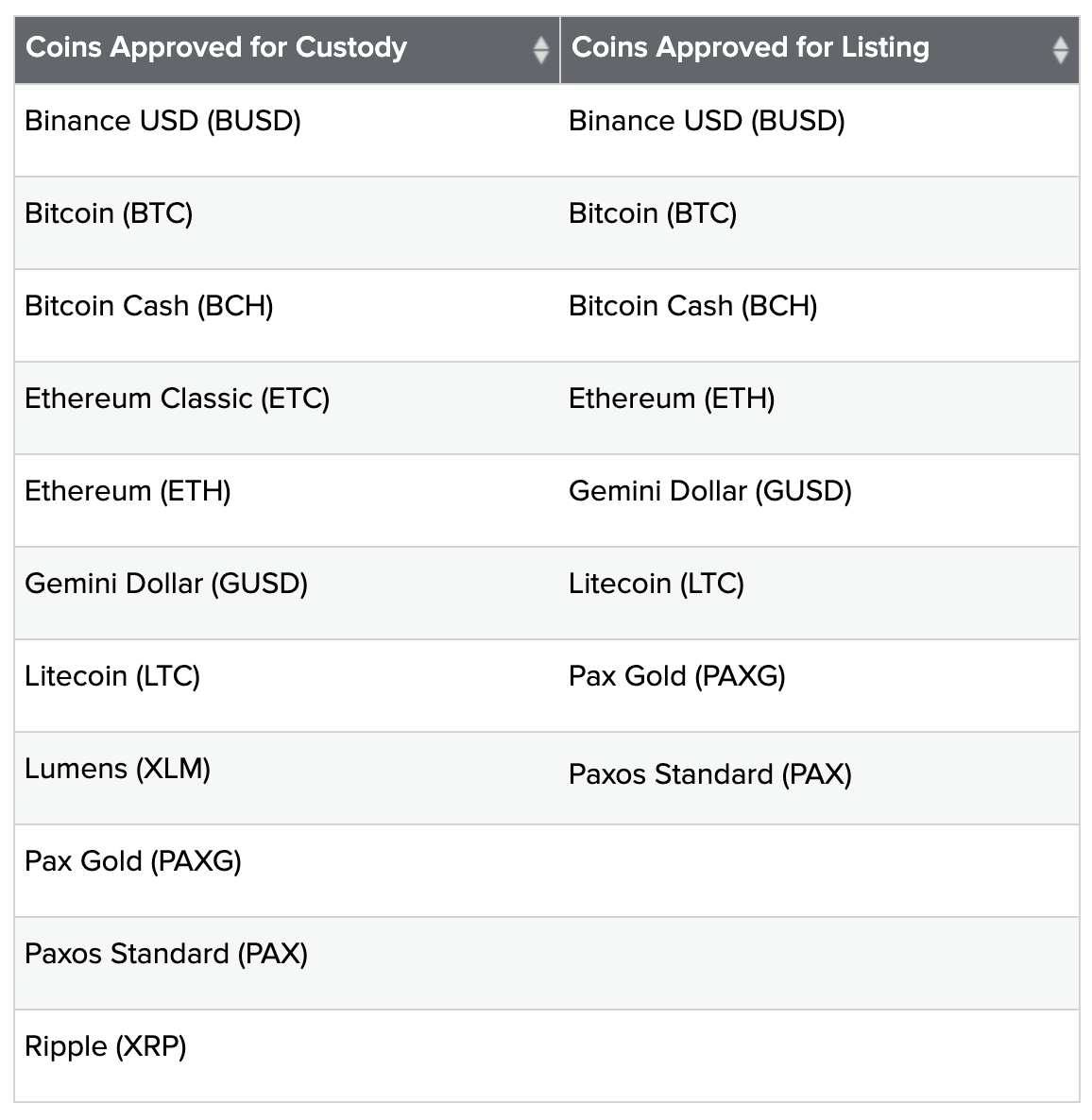Select Ethereum Classic (ETC) cell
Image resolution: width=1092 pixels, height=1120 pixels.
[x=178, y=399]
